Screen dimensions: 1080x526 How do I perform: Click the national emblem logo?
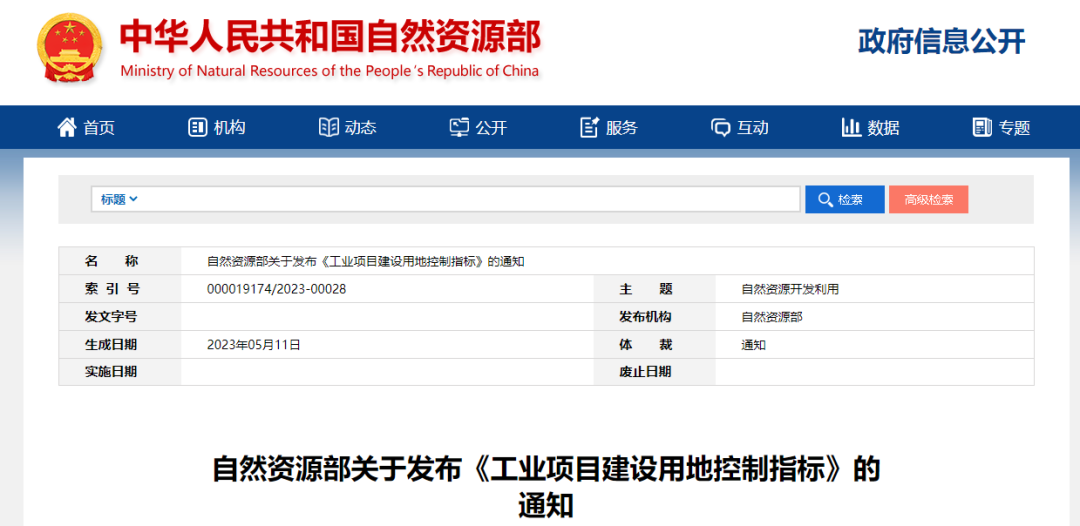69,49
